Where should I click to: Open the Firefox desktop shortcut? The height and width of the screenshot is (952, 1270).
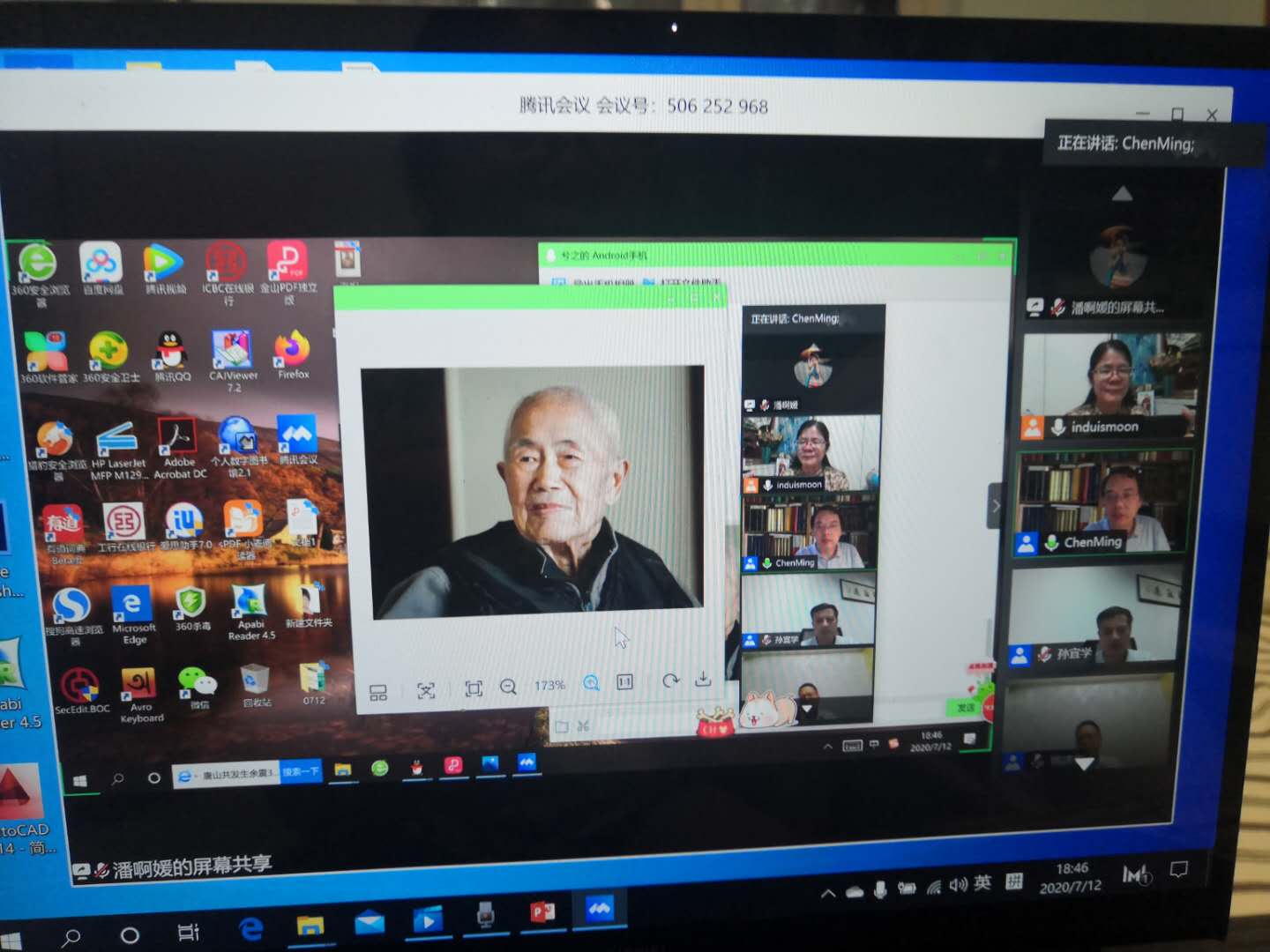[293, 351]
